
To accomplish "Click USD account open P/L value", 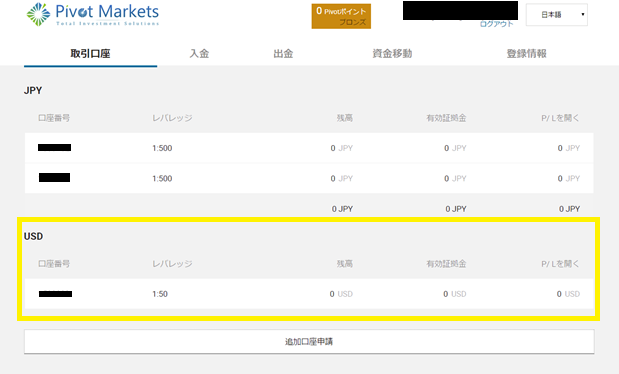I will coord(568,294).
